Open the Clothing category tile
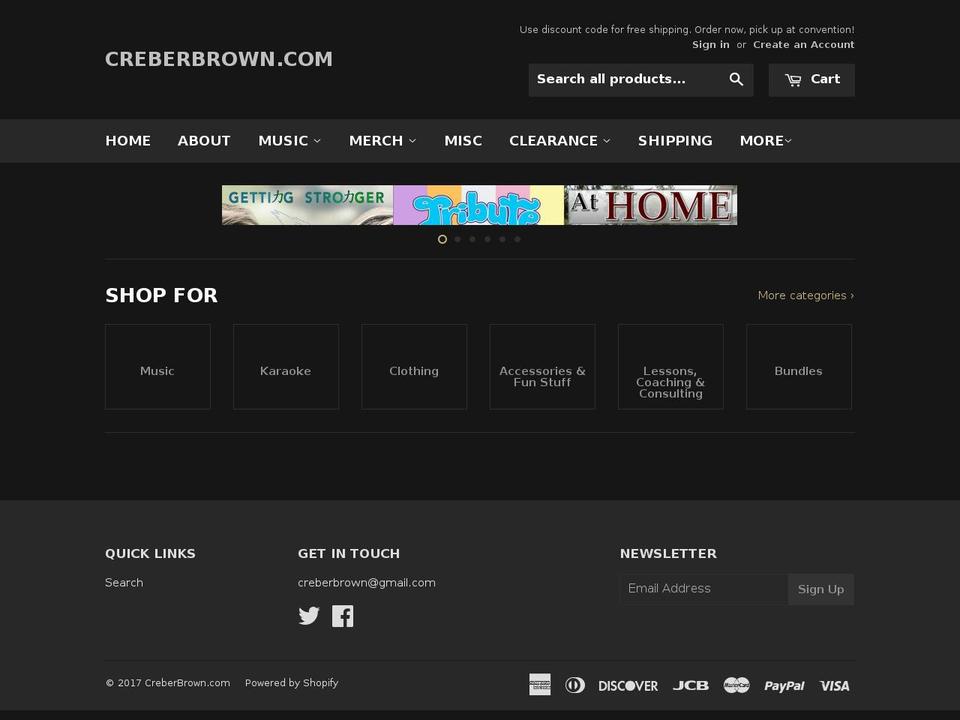The width and height of the screenshot is (960, 720). 414,367
